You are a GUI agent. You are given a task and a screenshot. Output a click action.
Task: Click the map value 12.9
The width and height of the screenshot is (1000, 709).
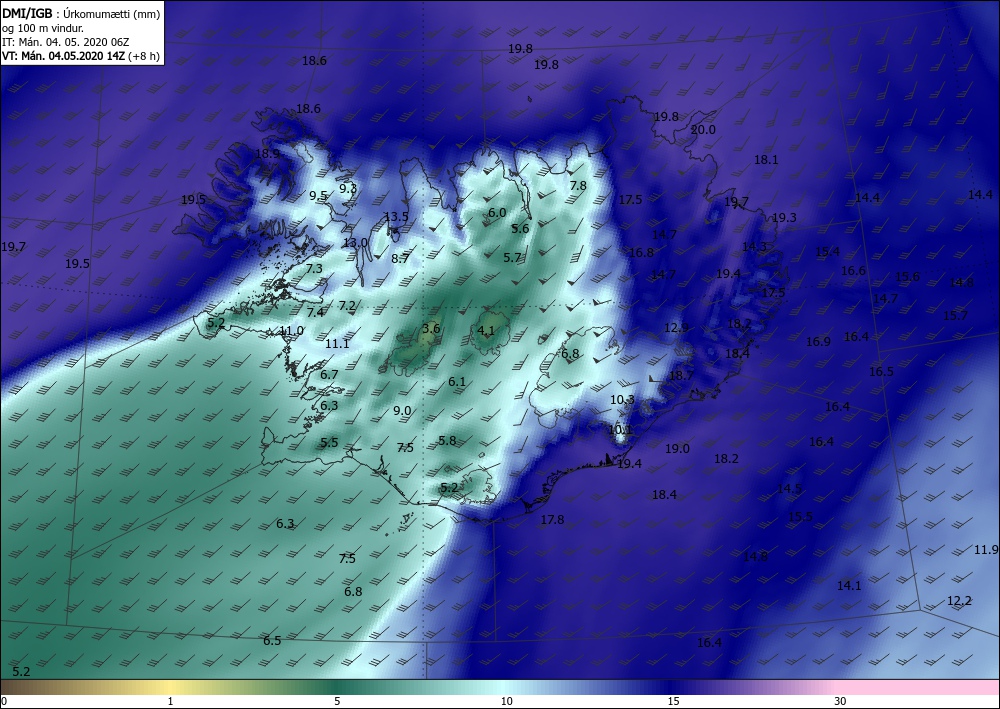pyautogui.click(x=676, y=328)
